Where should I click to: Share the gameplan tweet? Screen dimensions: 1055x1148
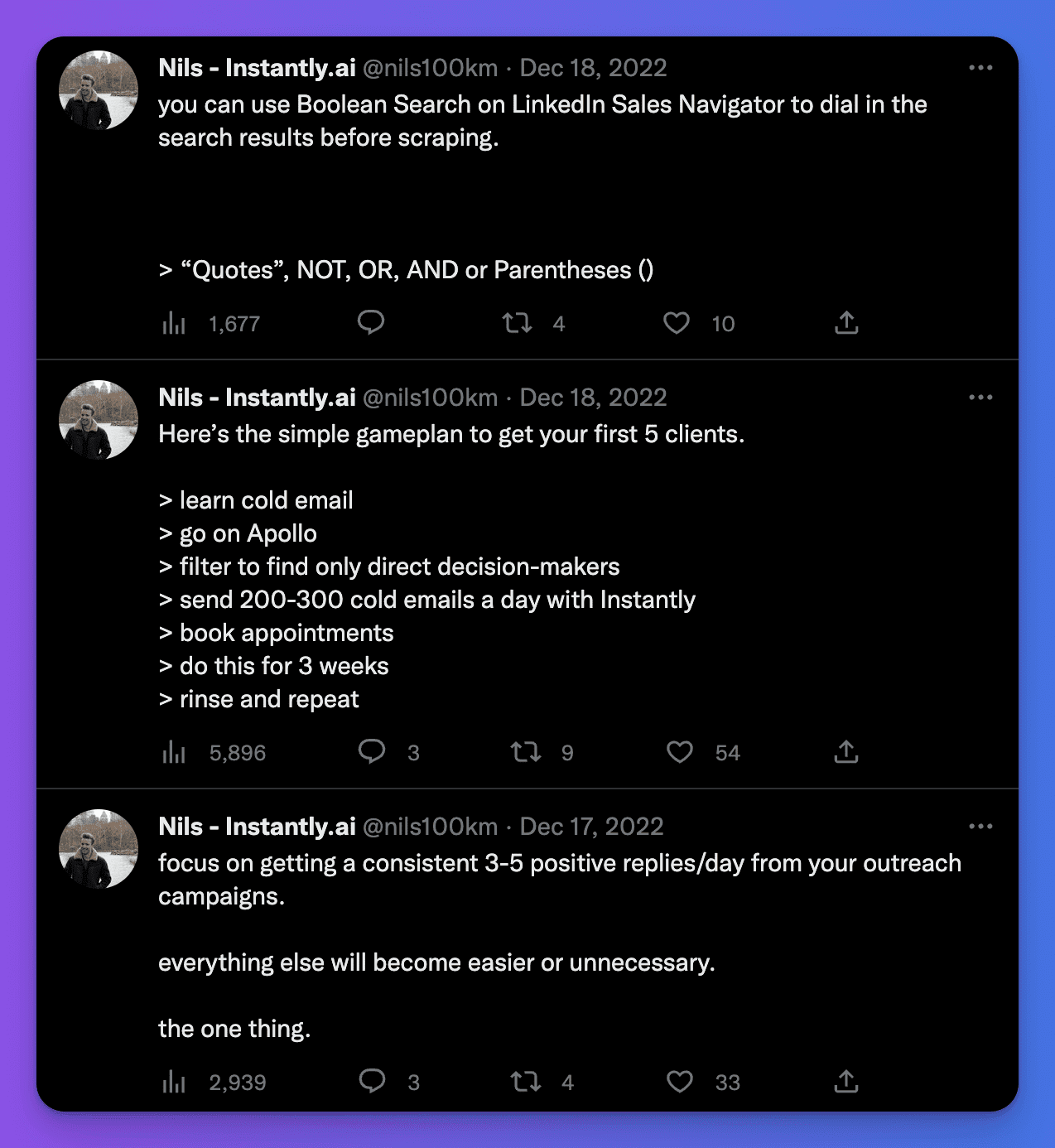coord(846,752)
